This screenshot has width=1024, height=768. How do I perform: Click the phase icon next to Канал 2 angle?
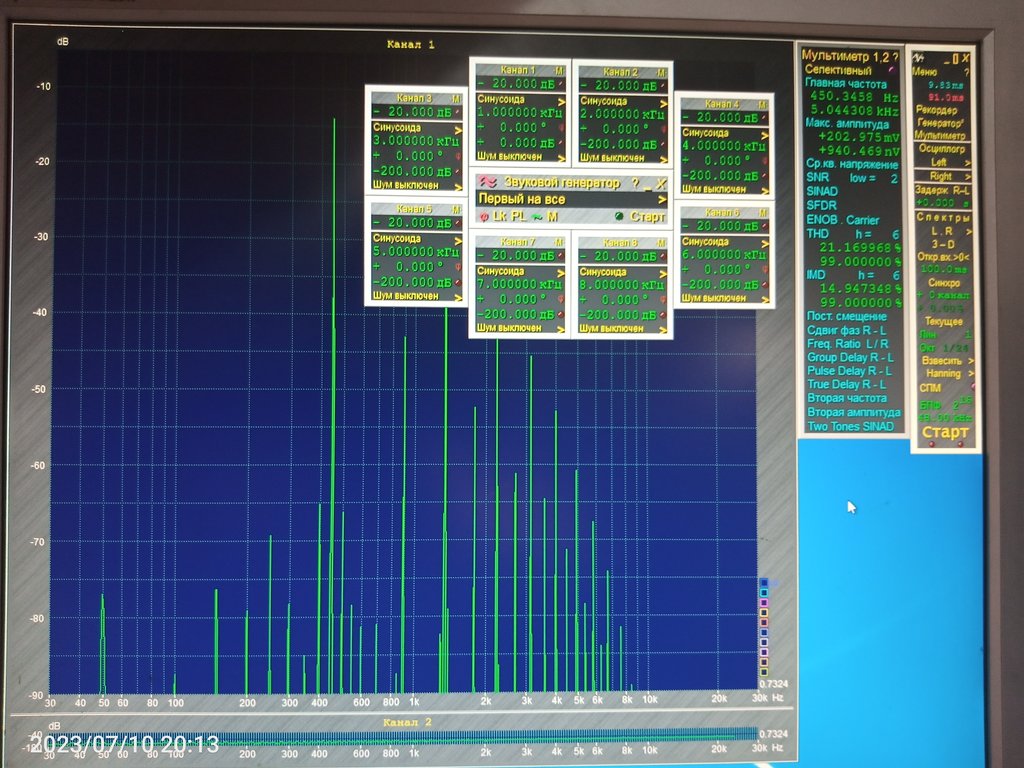tap(663, 129)
